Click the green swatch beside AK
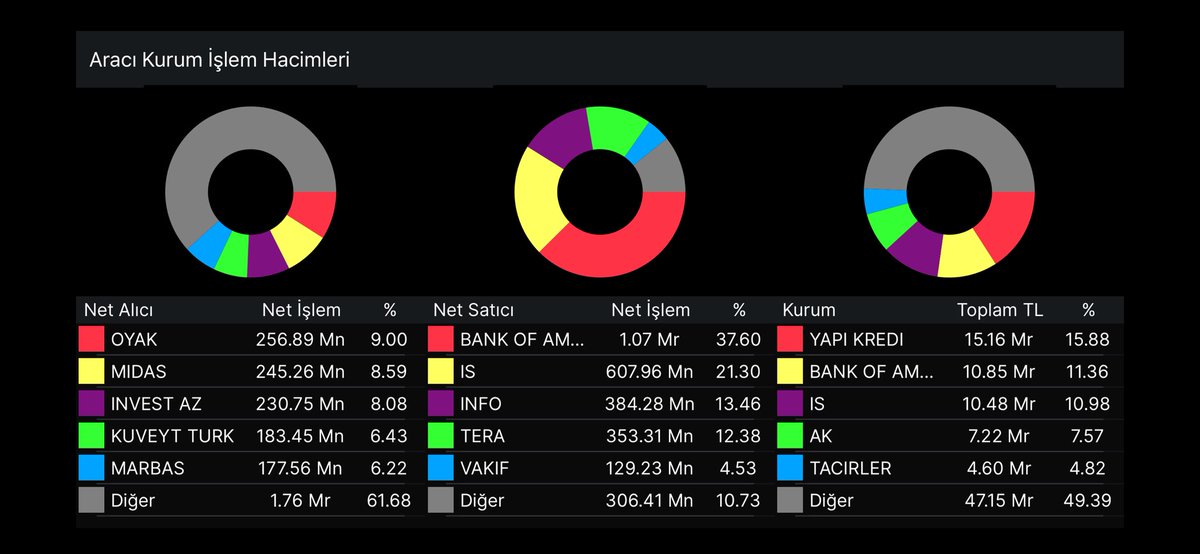Viewport: 1200px width, 554px height. click(790, 436)
